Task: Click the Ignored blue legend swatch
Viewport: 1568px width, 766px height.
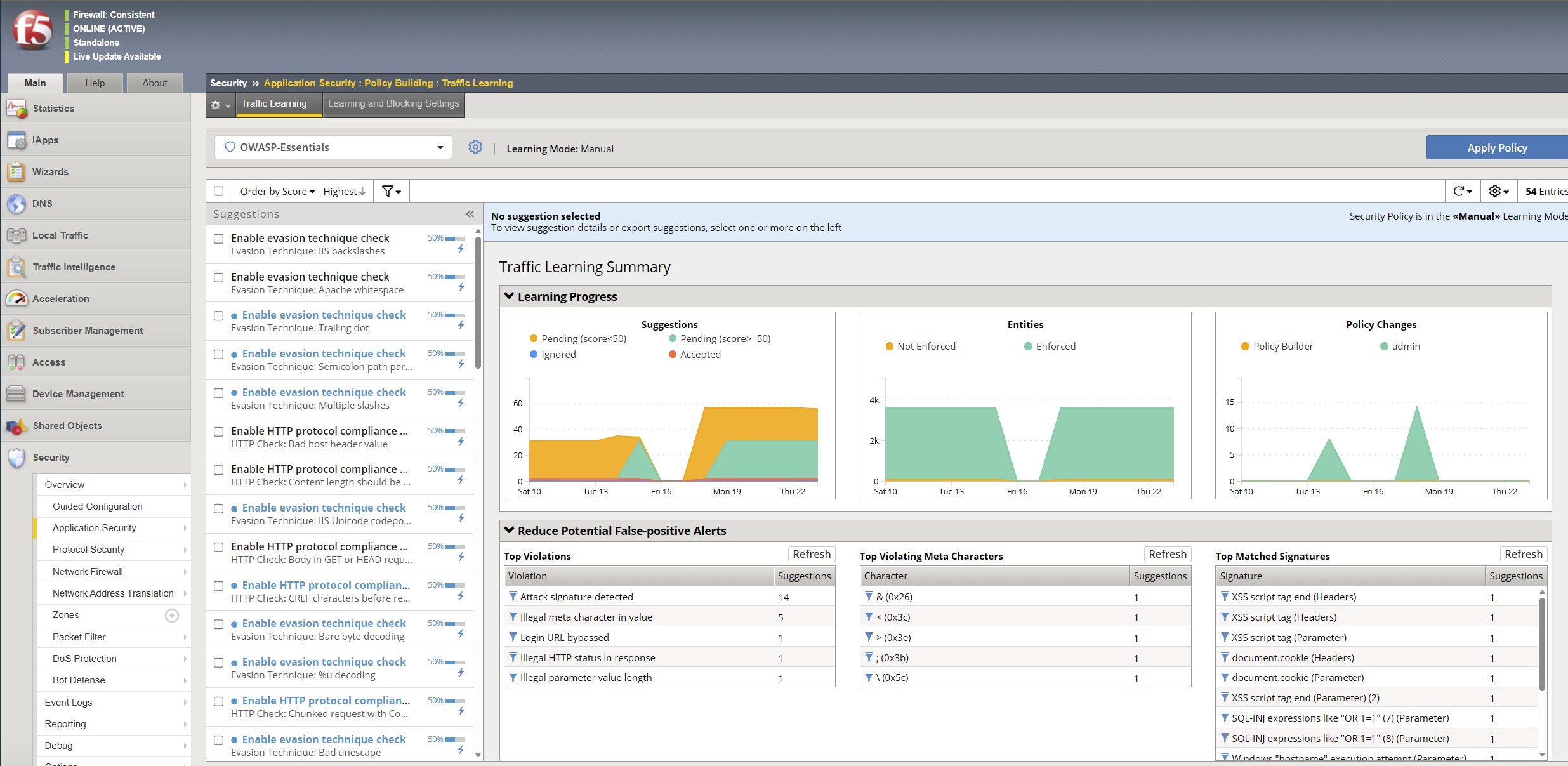Action: click(x=534, y=354)
